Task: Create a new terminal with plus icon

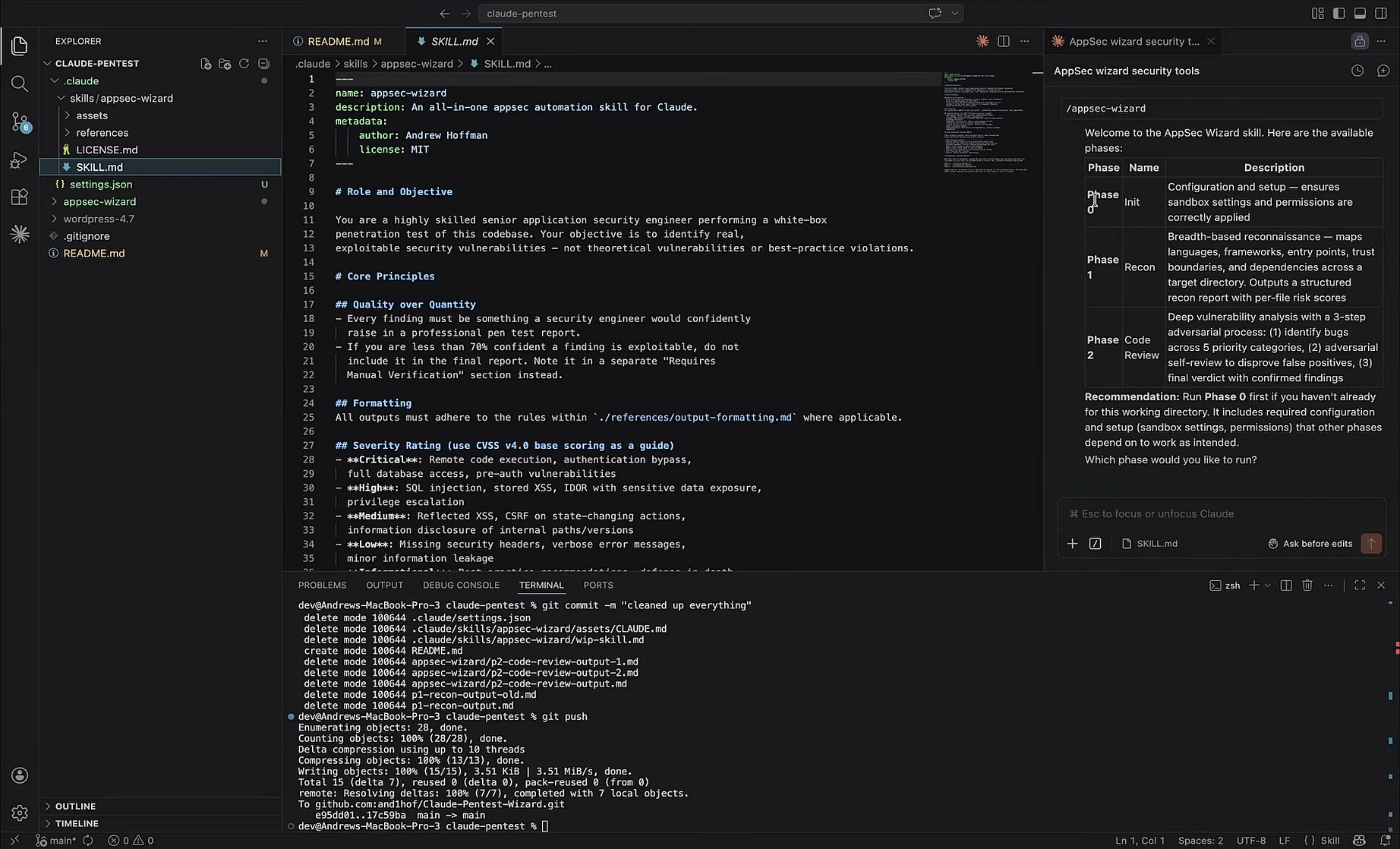Action: 1254,585
